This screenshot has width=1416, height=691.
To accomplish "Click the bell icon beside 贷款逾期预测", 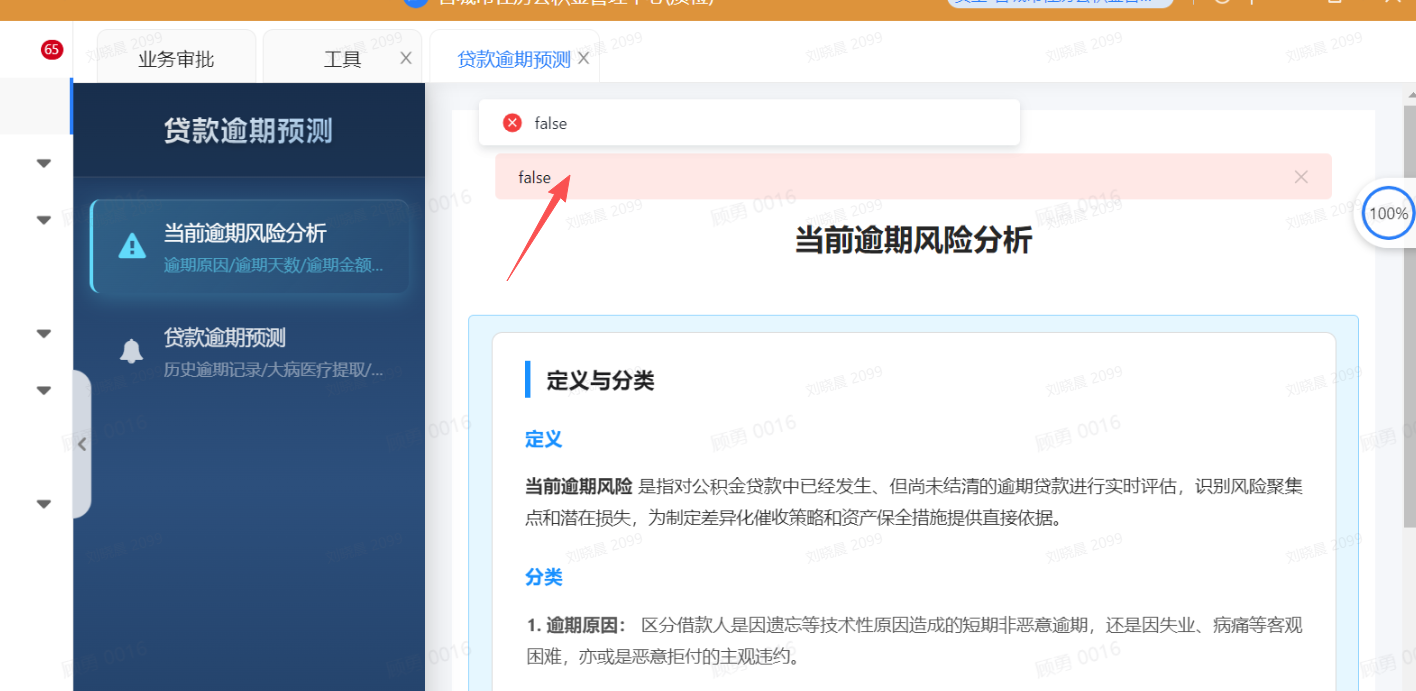I will coord(132,351).
